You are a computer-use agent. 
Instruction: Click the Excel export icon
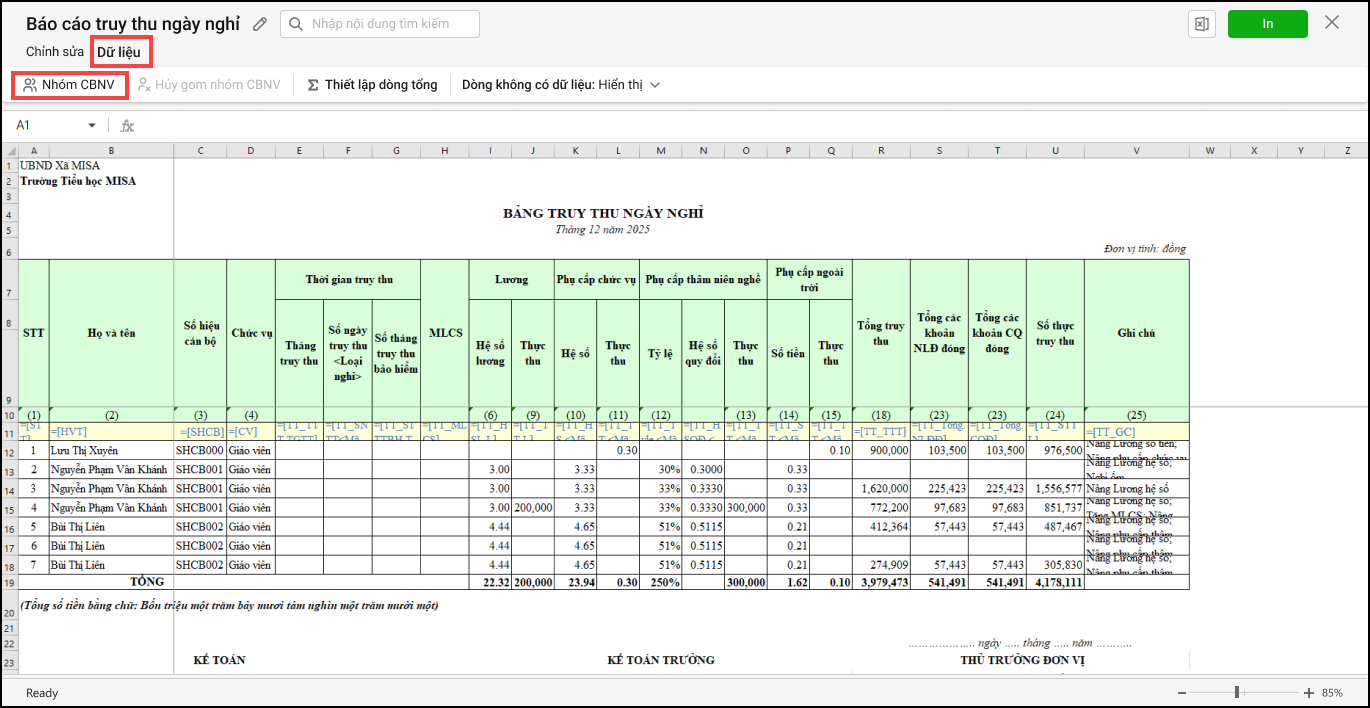point(1201,24)
